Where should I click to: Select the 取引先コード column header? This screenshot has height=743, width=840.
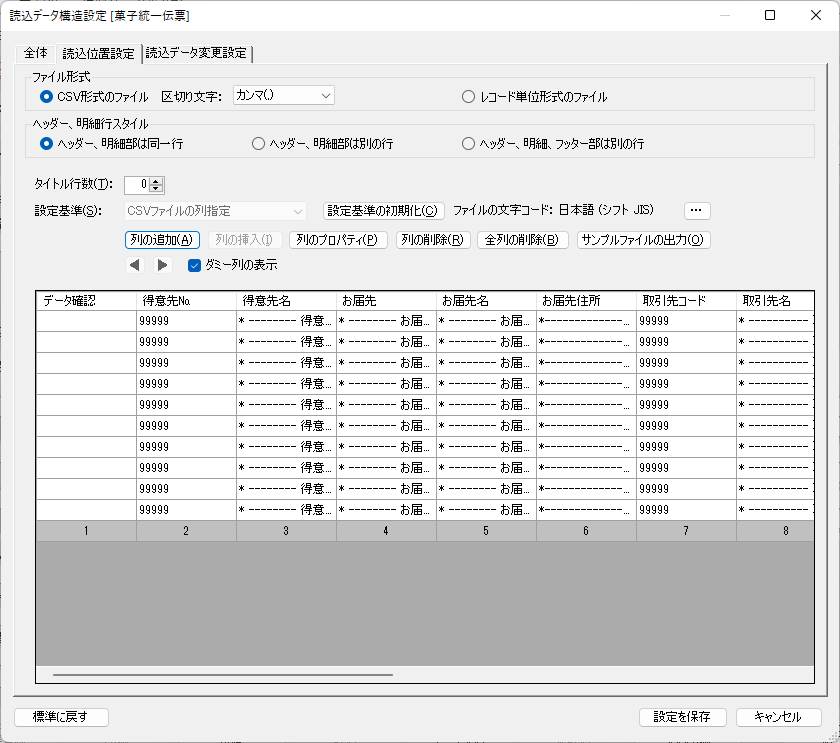tap(686, 301)
